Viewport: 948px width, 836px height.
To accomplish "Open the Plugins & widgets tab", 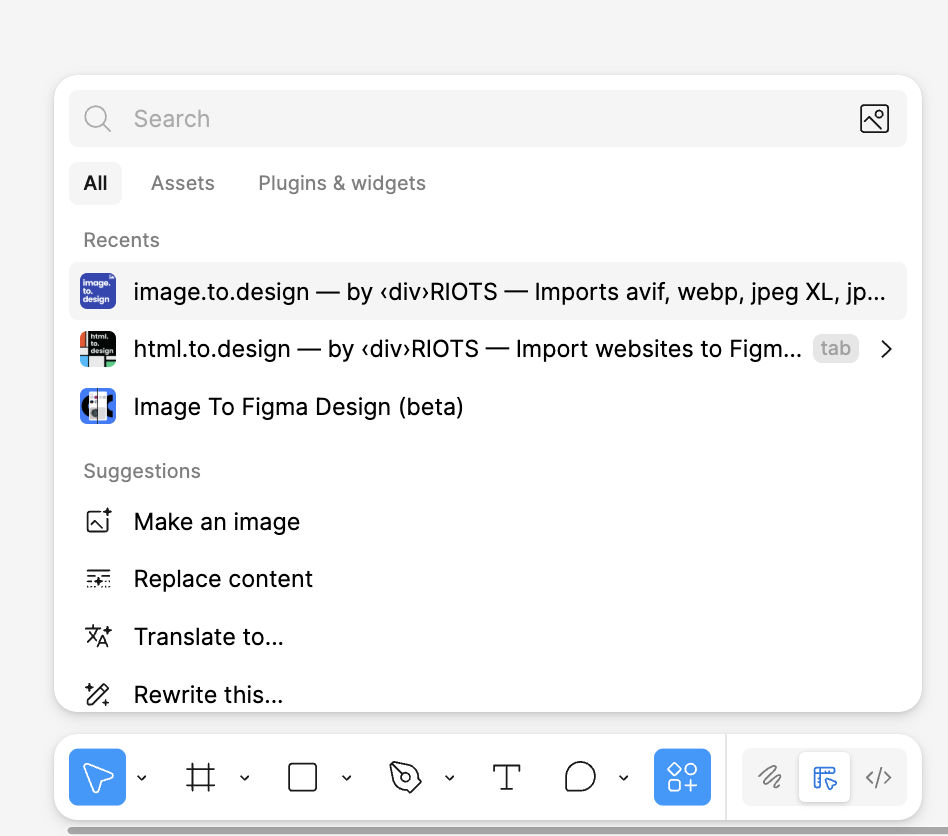I will 341,183.
